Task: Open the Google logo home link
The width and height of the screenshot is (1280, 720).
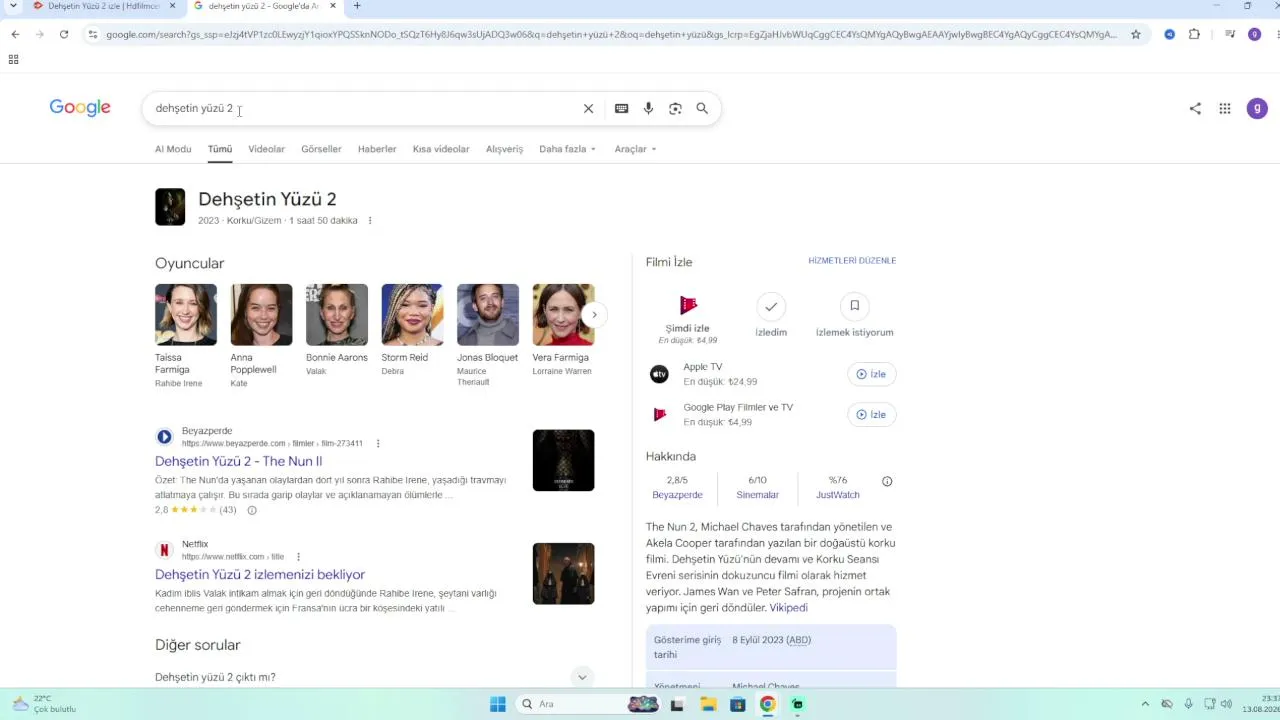Action: (x=80, y=108)
